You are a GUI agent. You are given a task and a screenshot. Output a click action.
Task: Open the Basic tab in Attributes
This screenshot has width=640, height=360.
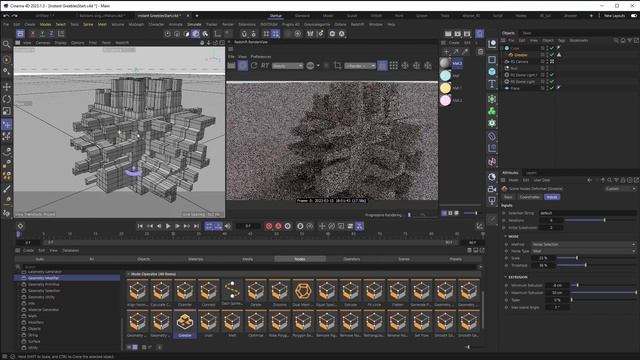coord(508,197)
